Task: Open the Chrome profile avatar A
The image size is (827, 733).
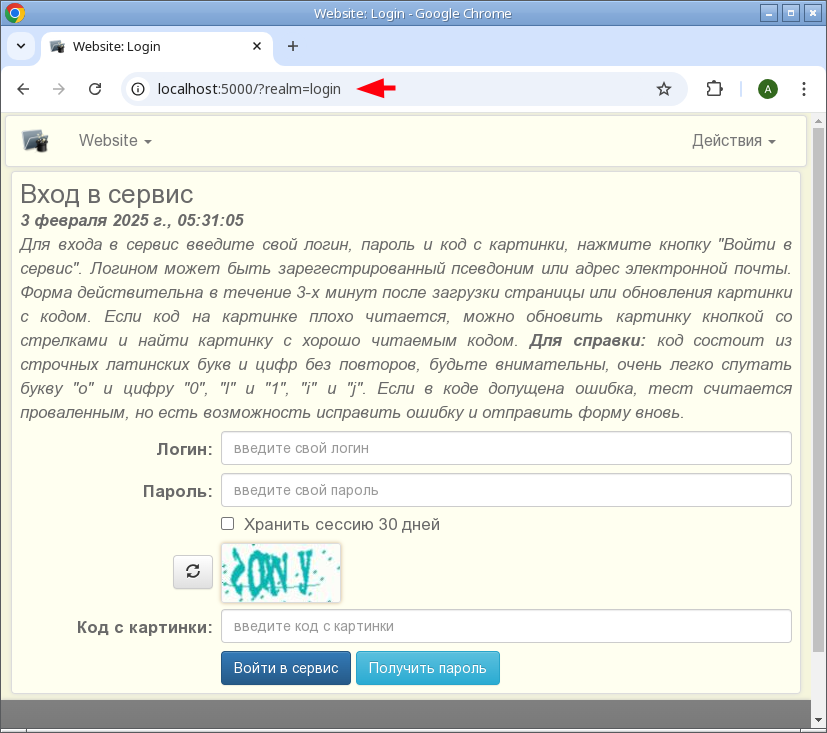Action: [x=767, y=89]
